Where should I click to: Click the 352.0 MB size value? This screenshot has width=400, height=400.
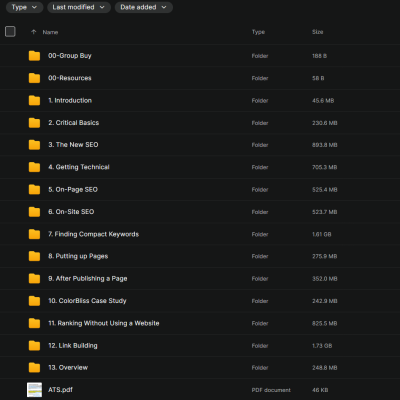[325, 279]
